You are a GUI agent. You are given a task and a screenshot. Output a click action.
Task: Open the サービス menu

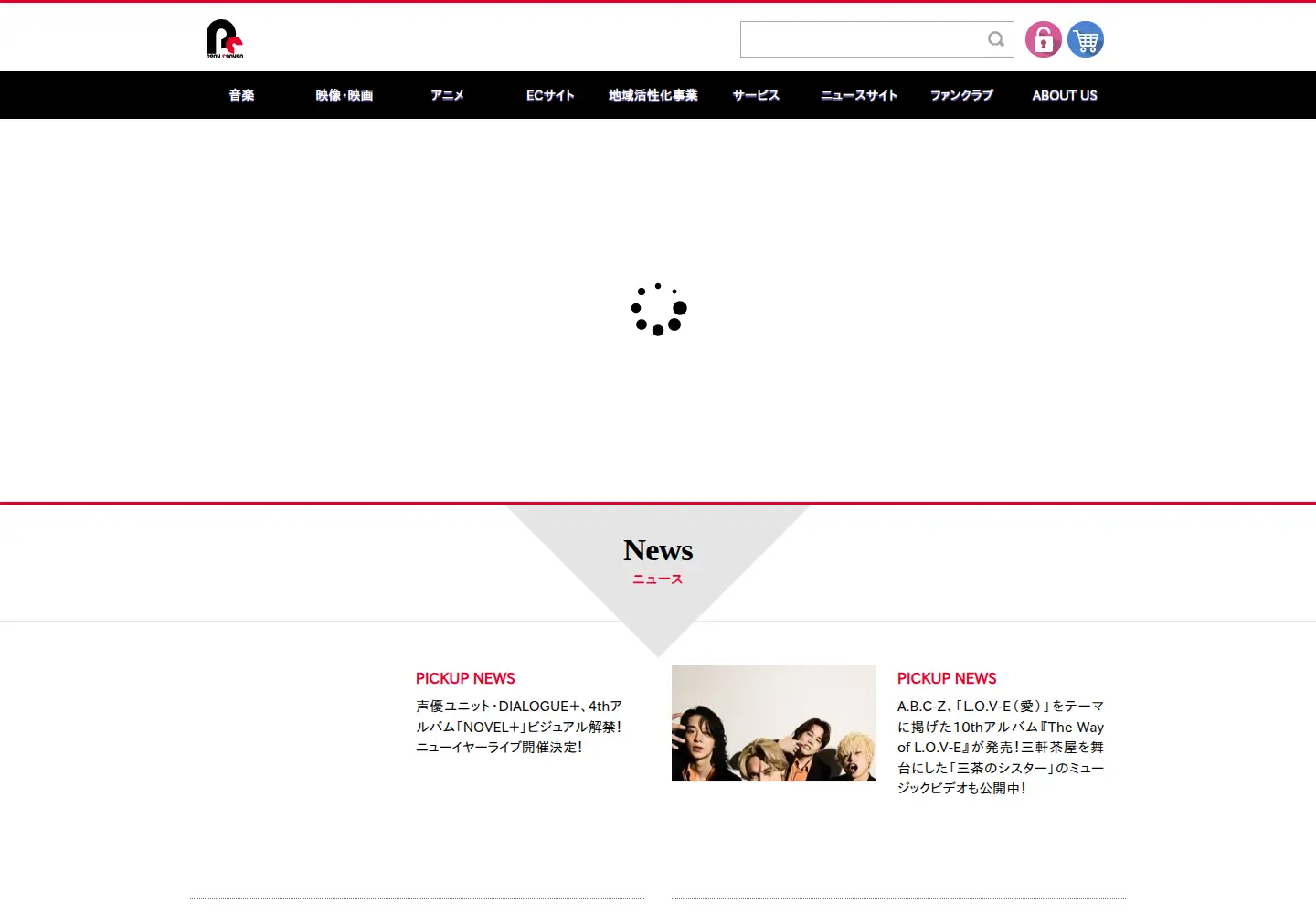point(756,95)
